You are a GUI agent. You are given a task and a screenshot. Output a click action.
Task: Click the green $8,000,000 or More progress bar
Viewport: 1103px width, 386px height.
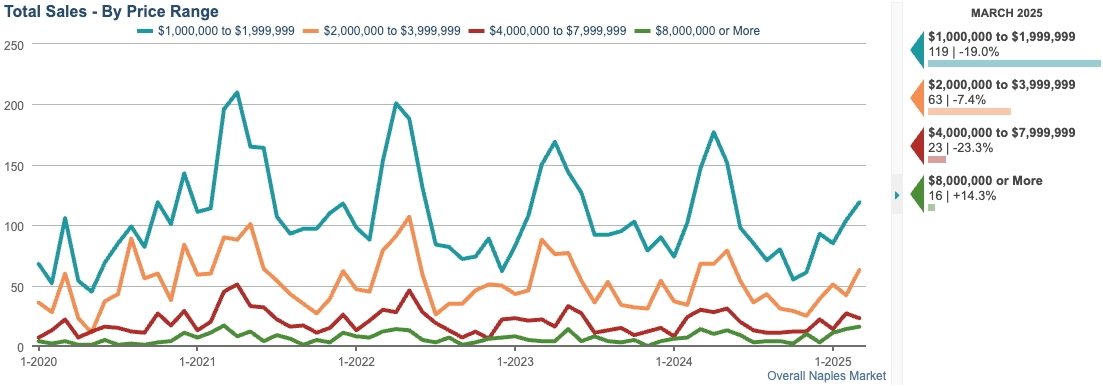pos(931,207)
